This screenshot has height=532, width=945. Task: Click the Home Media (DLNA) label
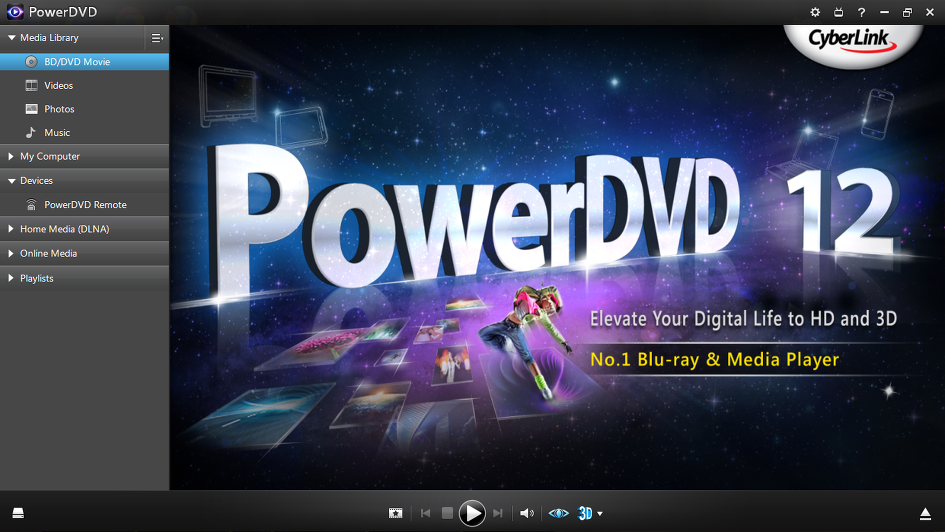64,229
